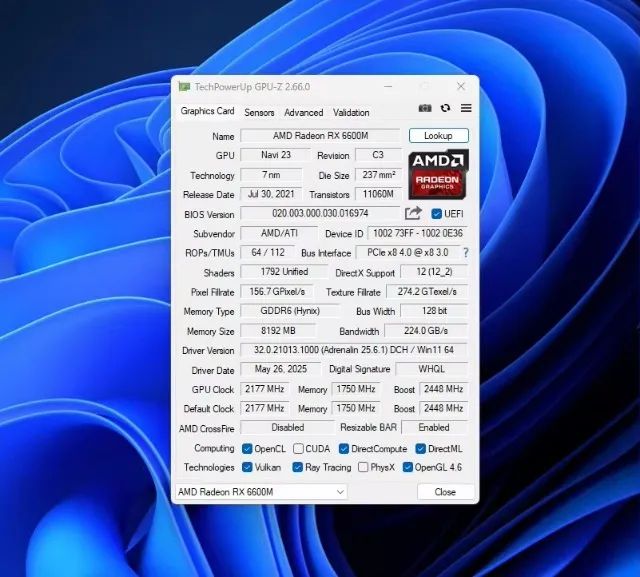Click the GPU Clock value 2177 MHz
Screen dimensions: 640x577
[x=264, y=389]
